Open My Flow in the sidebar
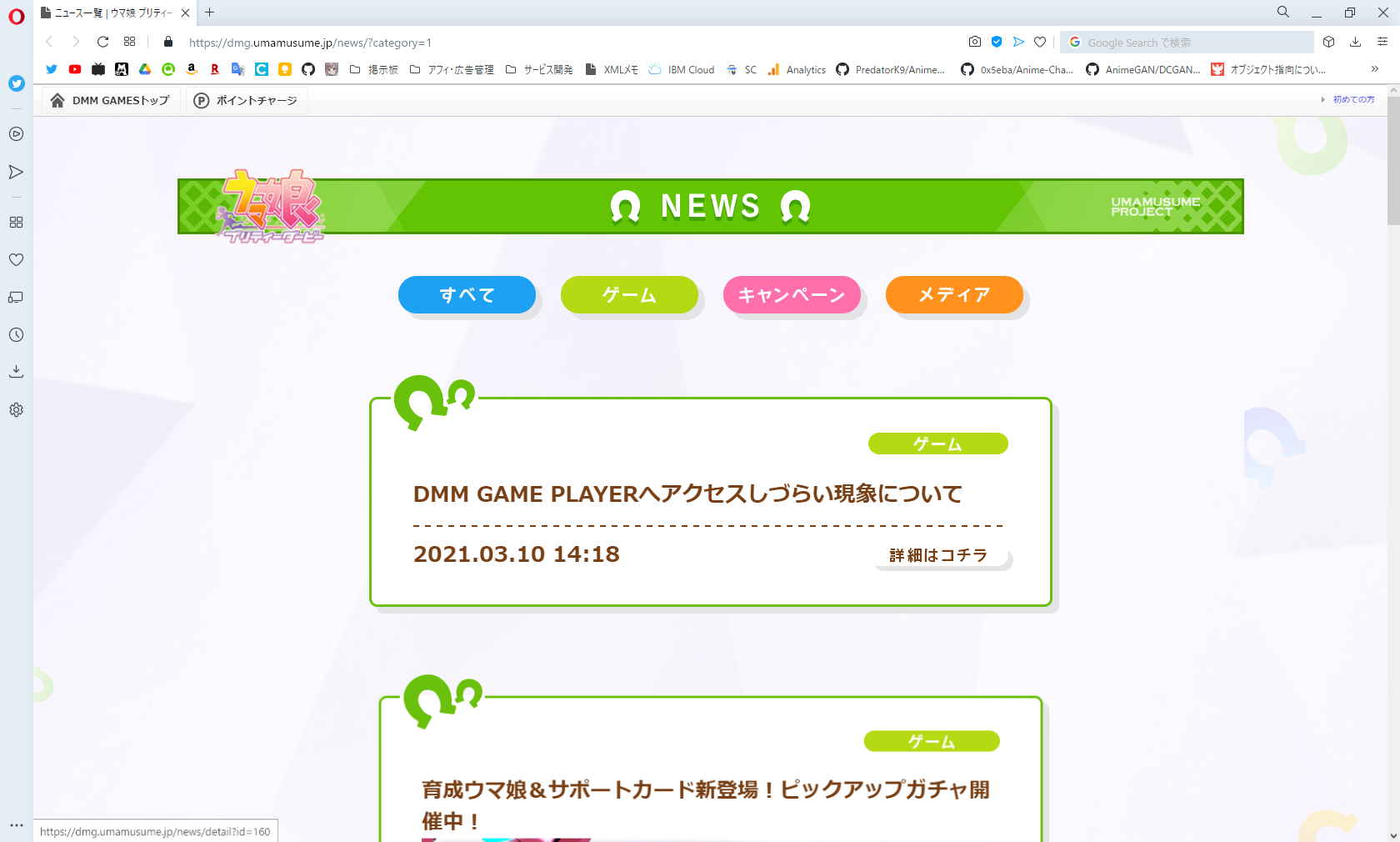The image size is (1400, 842). [16, 172]
